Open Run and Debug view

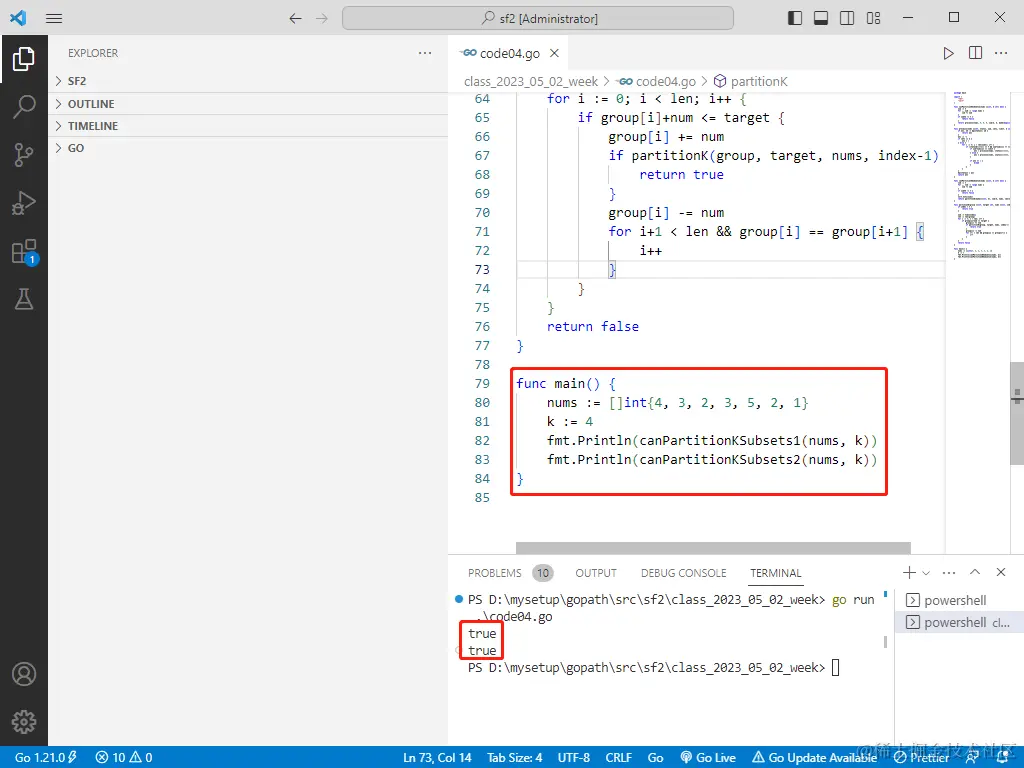click(24, 203)
